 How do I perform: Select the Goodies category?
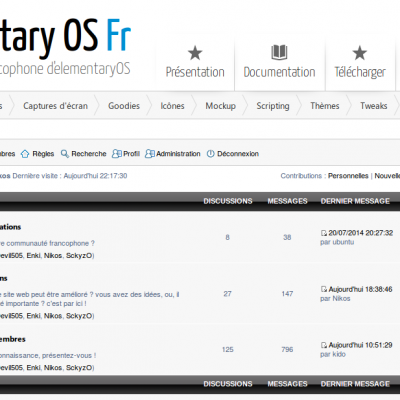(x=124, y=106)
